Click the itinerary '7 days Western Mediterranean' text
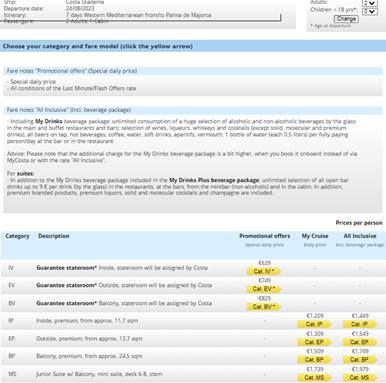Viewport: 386px width, 383px height. [x=138, y=15]
